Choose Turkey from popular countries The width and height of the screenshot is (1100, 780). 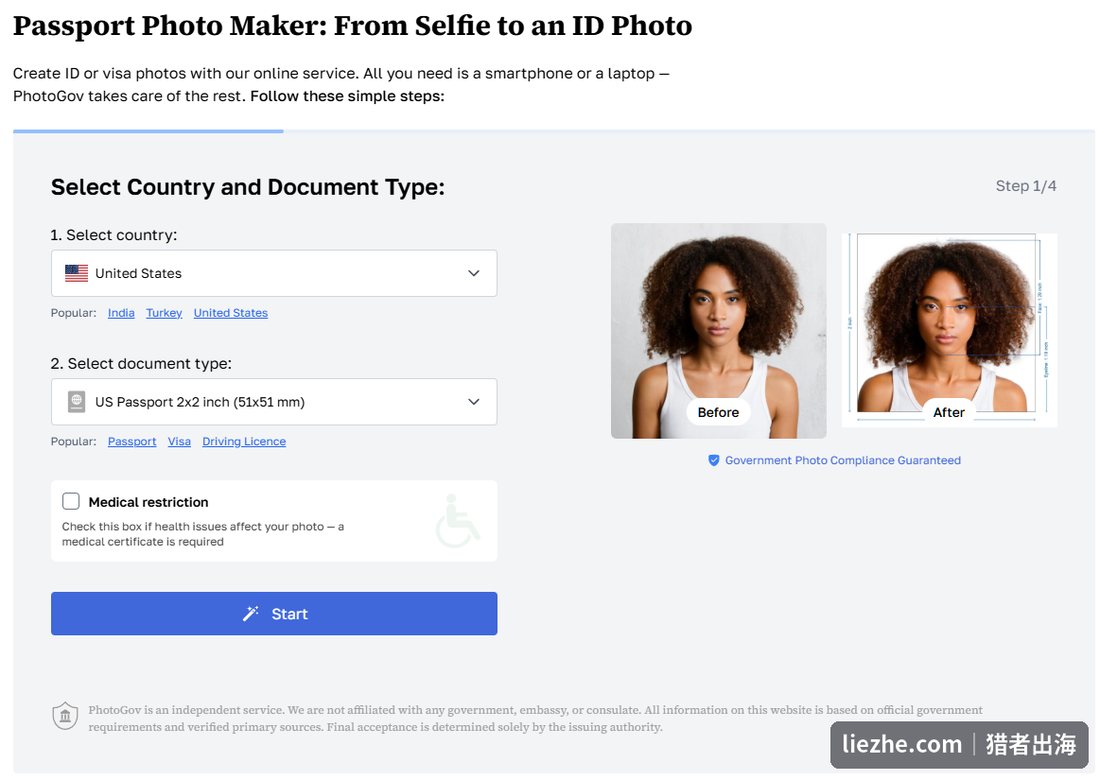164,313
